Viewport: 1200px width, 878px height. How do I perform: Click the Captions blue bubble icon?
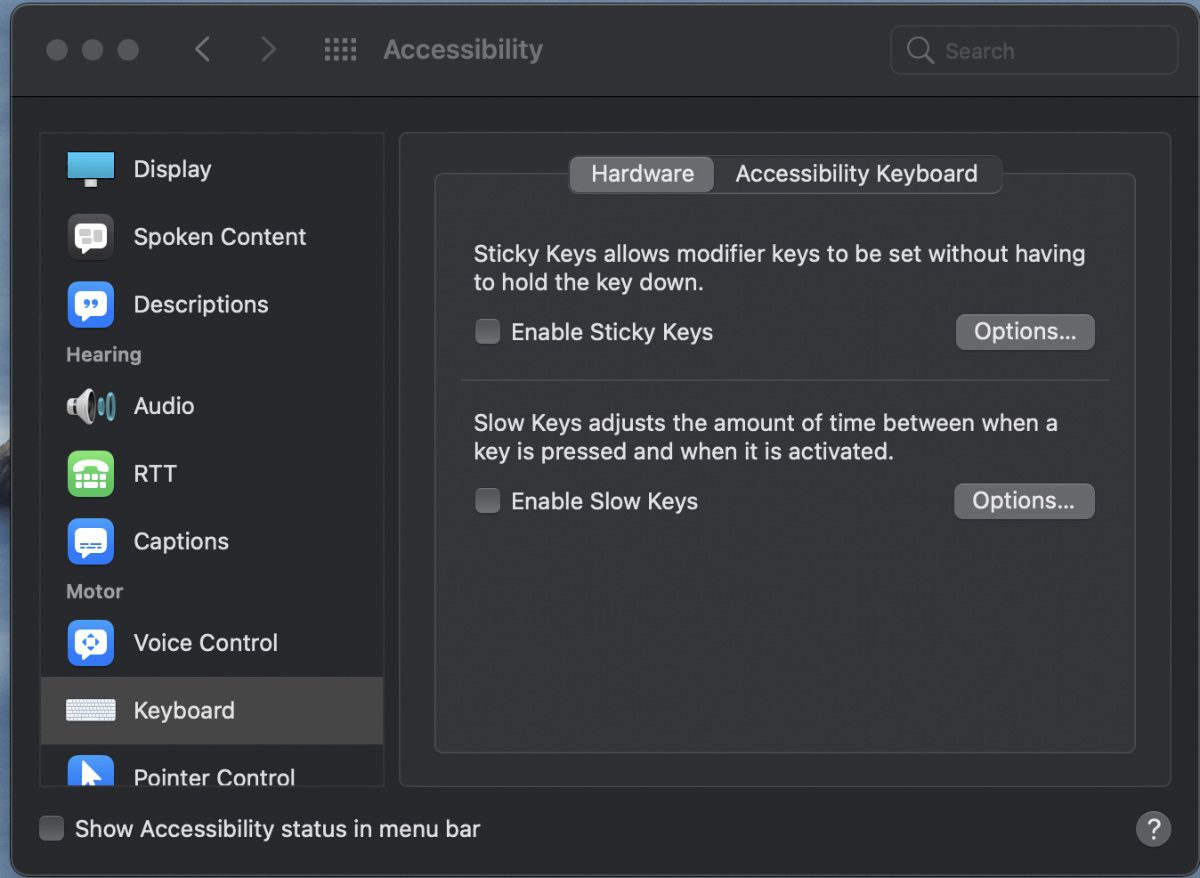tap(91, 542)
